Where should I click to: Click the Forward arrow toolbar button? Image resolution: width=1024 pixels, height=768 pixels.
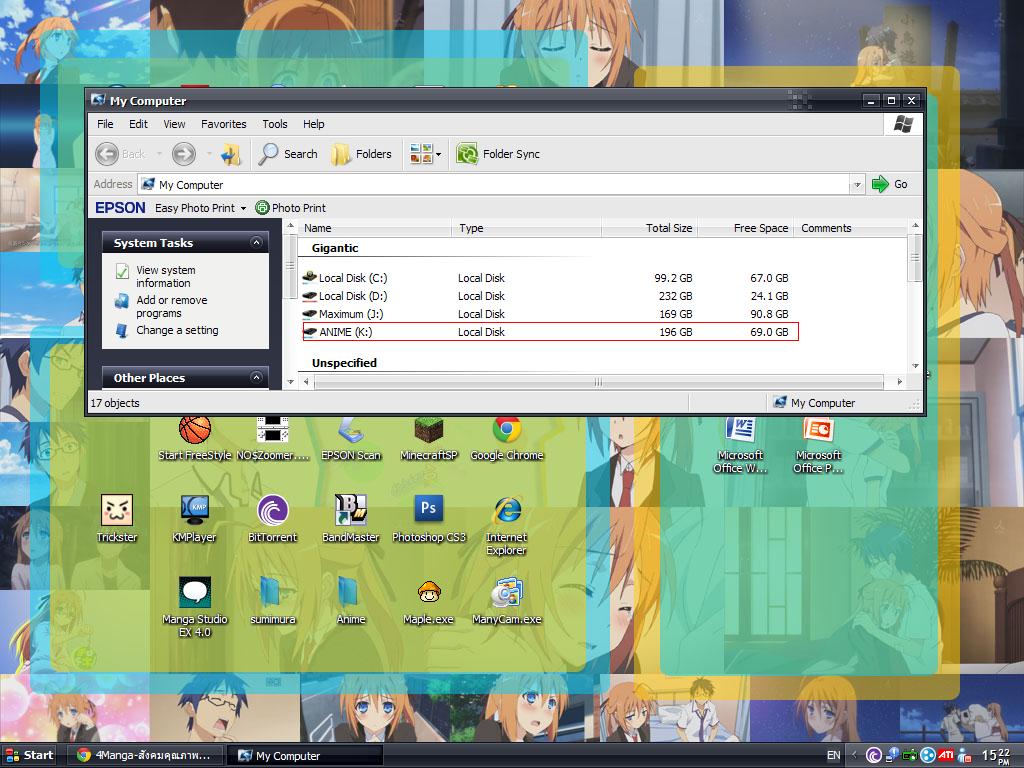(184, 154)
